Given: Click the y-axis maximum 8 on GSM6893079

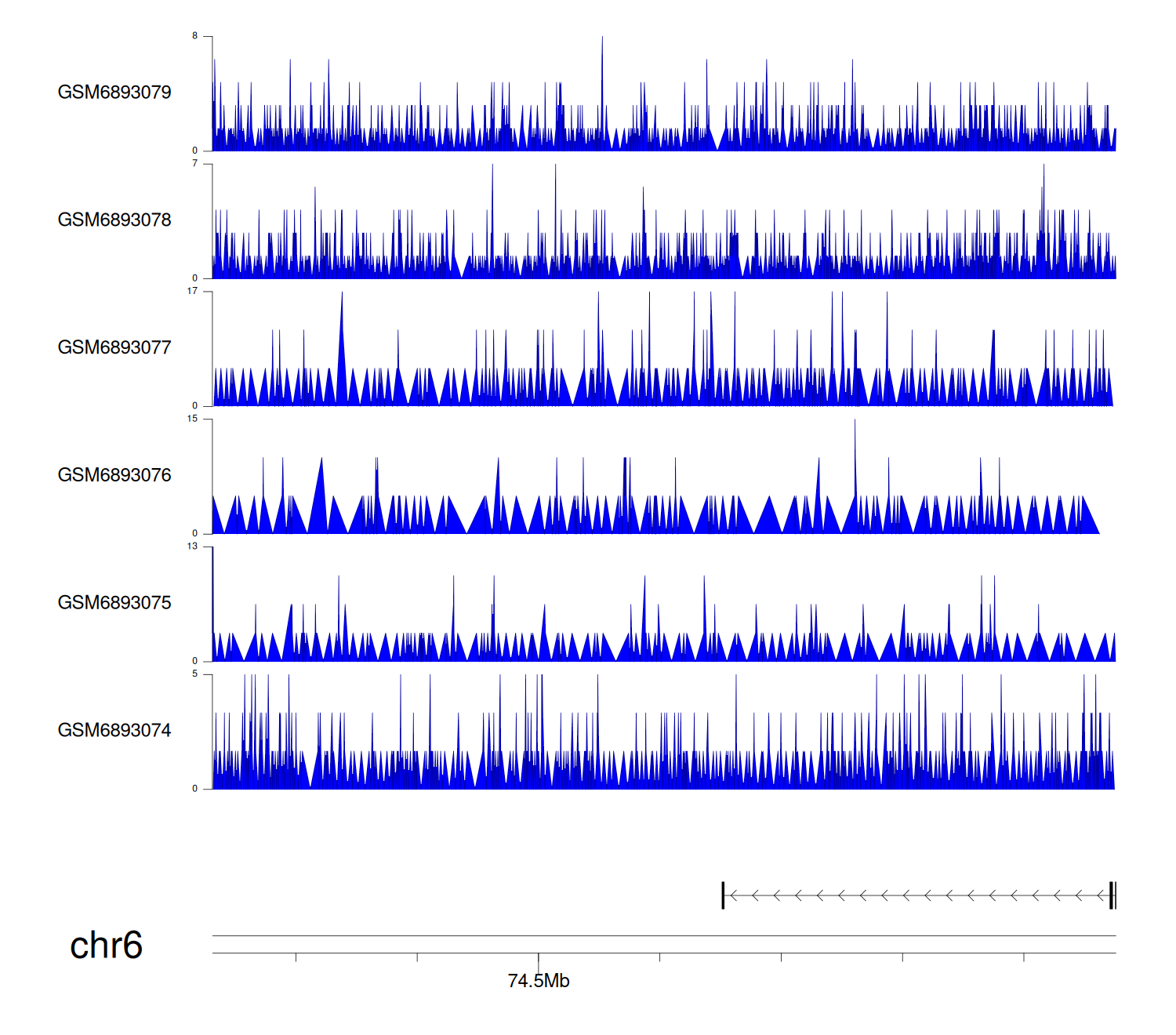Looking at the screenshot, I should pyautogui.click(x=195, y=36).
